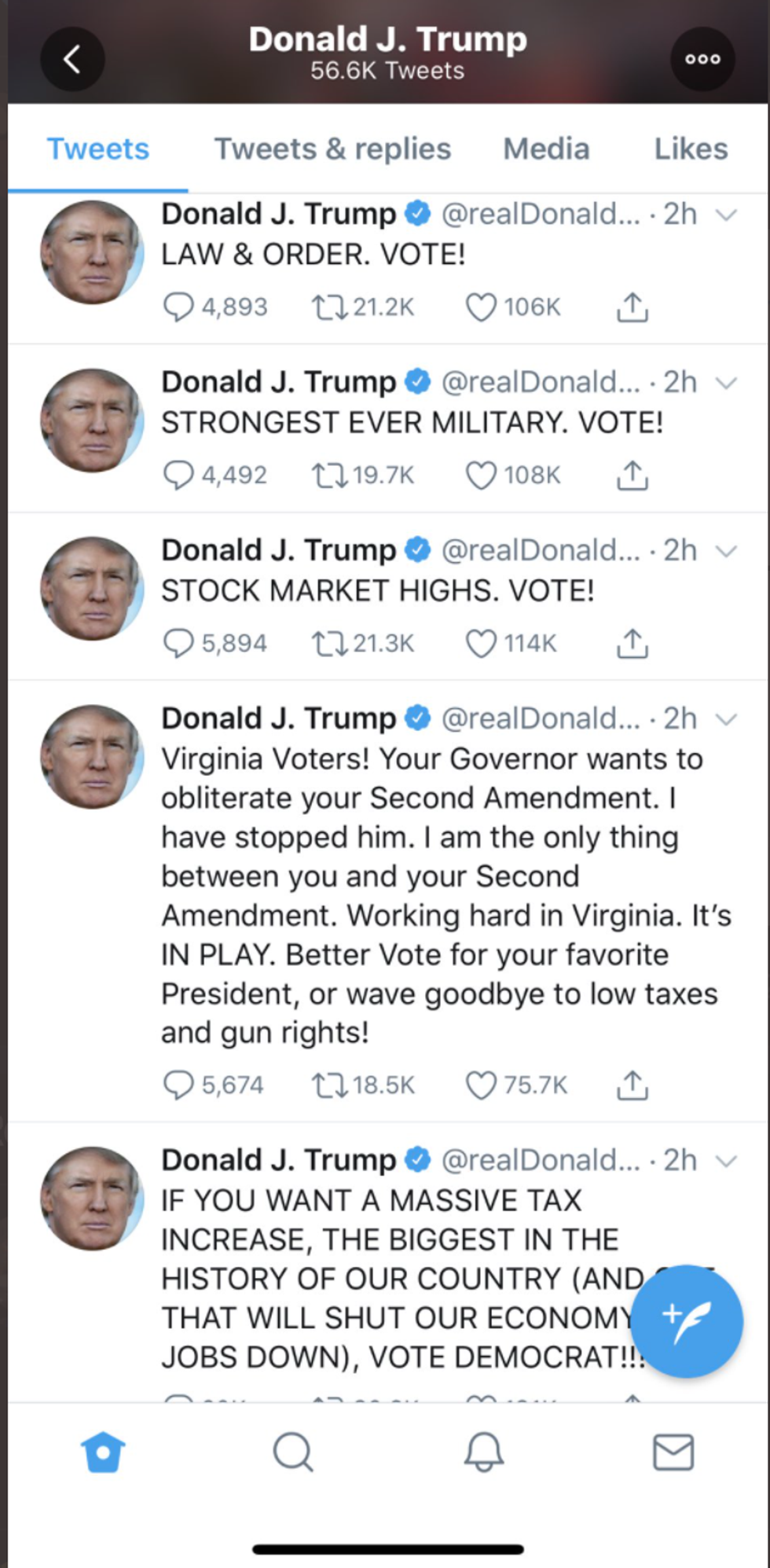Expand the chevron menu on LAW & ORDER tweet
This screenshot has height=1568, width=770.
tap(727, 215)
